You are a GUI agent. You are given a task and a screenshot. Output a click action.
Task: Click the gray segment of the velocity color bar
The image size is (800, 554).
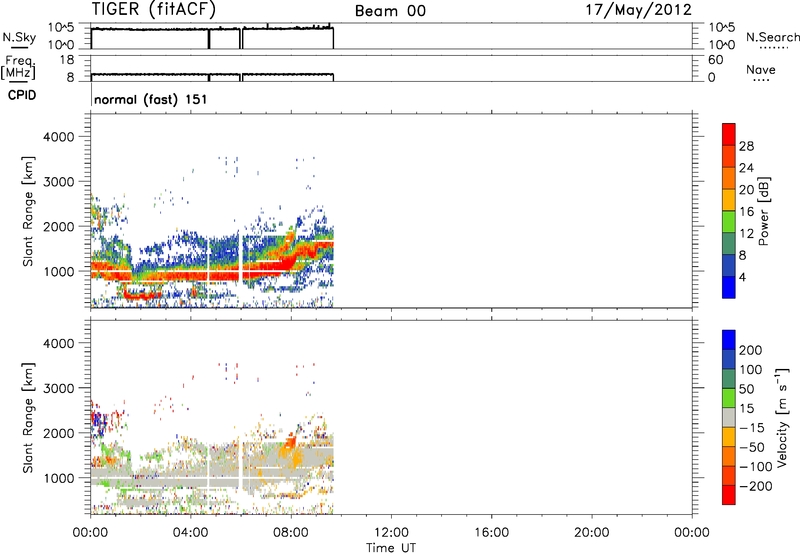(729, 417)
